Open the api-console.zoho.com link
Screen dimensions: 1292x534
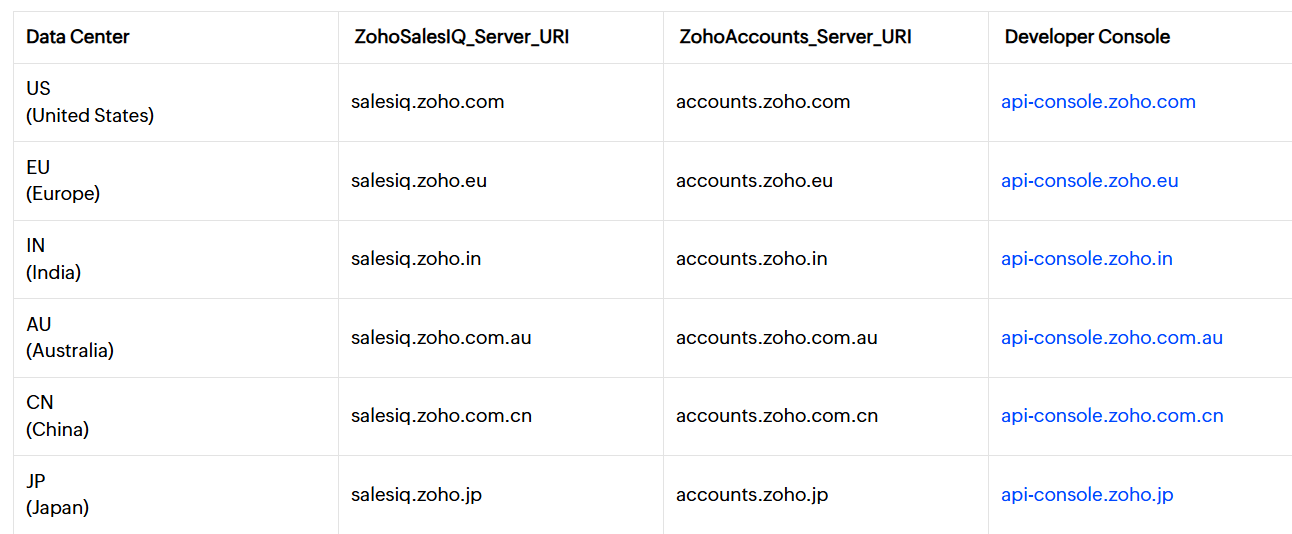click(x=1098, y=102)
